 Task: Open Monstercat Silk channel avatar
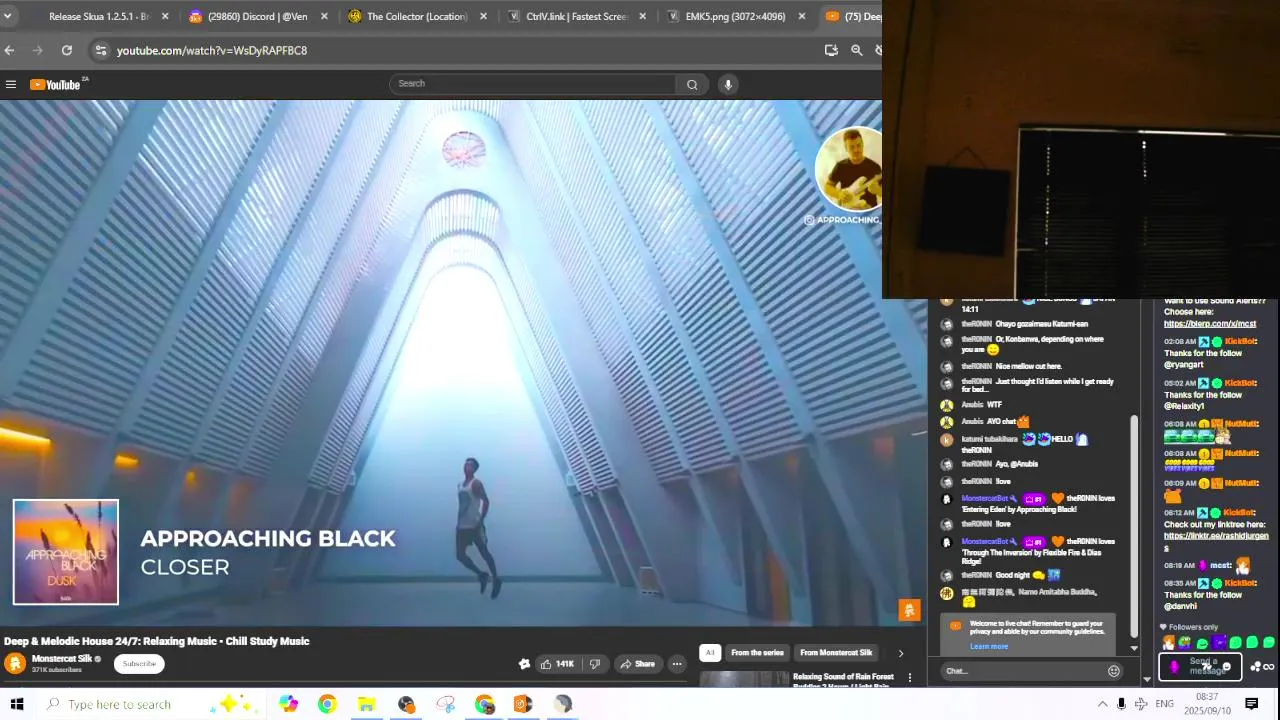pyautogui.click(x=15, y=663)
